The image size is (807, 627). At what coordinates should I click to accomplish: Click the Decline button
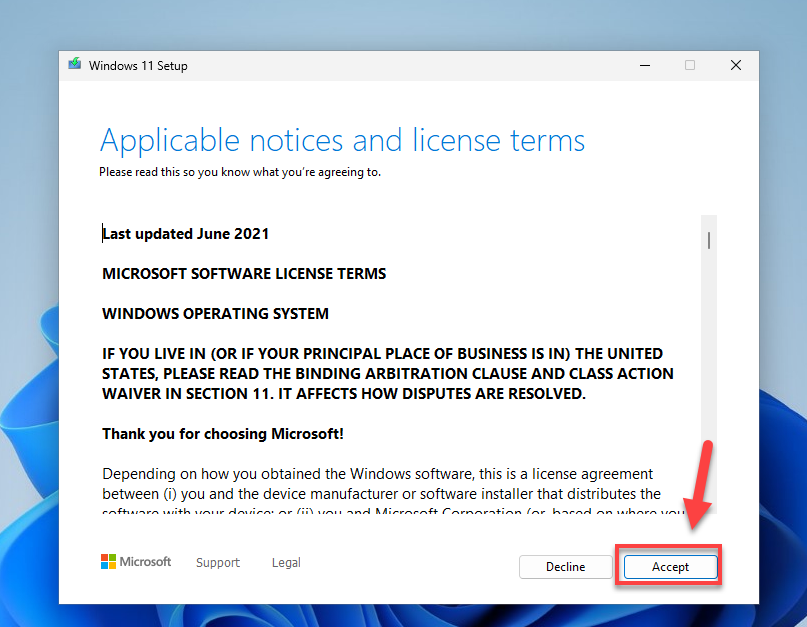point(565,567)
